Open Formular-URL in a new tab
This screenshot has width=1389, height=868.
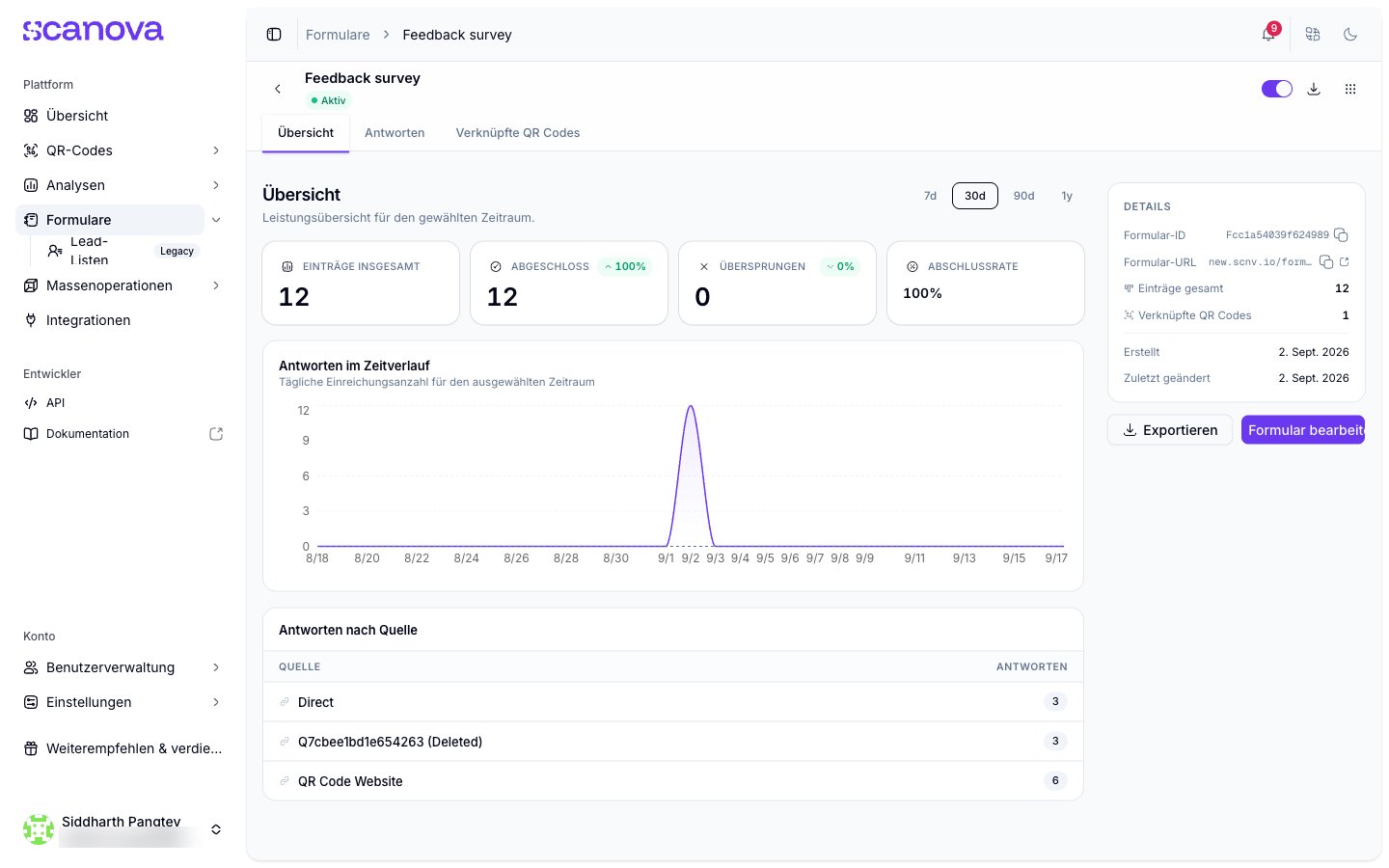click(1345, 262)
